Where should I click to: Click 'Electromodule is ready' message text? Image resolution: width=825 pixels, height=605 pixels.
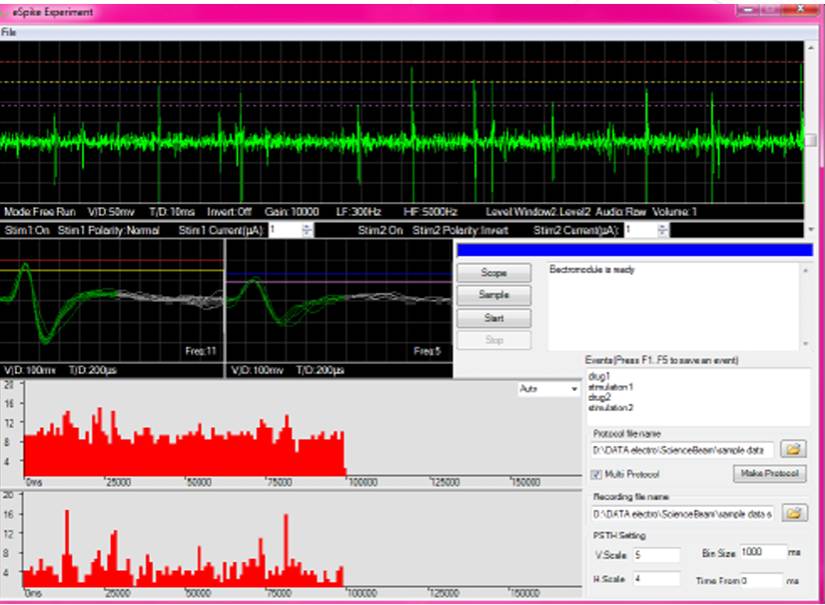click(592, 269)
